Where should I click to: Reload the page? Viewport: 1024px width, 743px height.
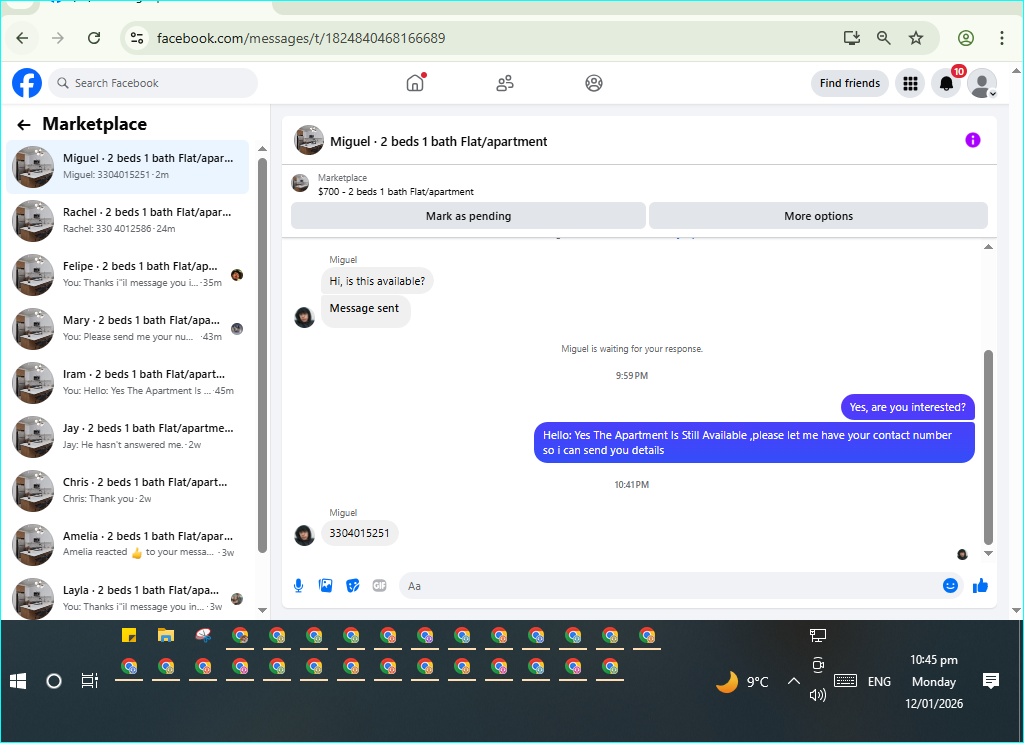click(94, 38)
